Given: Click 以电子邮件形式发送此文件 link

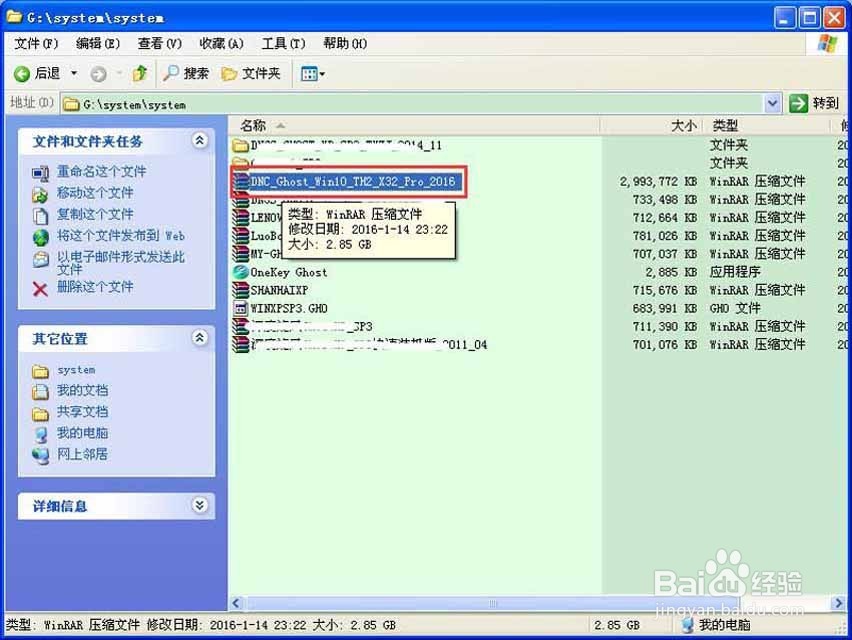Looking at the screenshot, I should (x=121, y=262).
